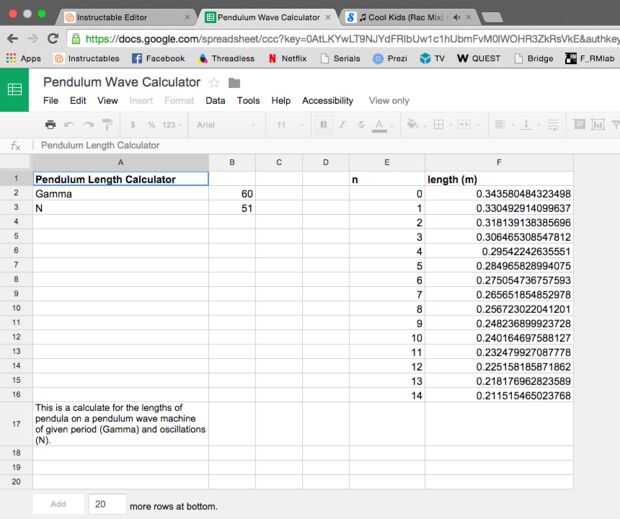
Task: Open the Tools menu
Action: [248, 101]
